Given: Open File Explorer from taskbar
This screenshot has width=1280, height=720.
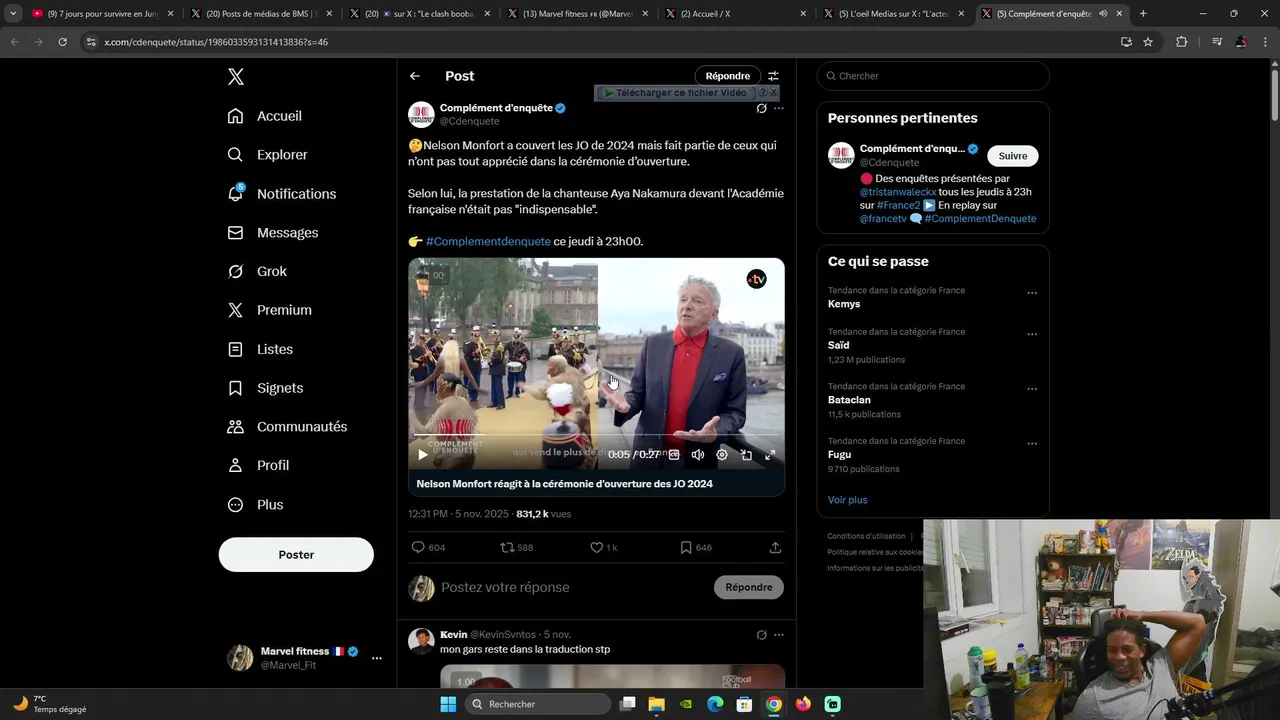Looking at the screenshot, I should coord(656,704).
